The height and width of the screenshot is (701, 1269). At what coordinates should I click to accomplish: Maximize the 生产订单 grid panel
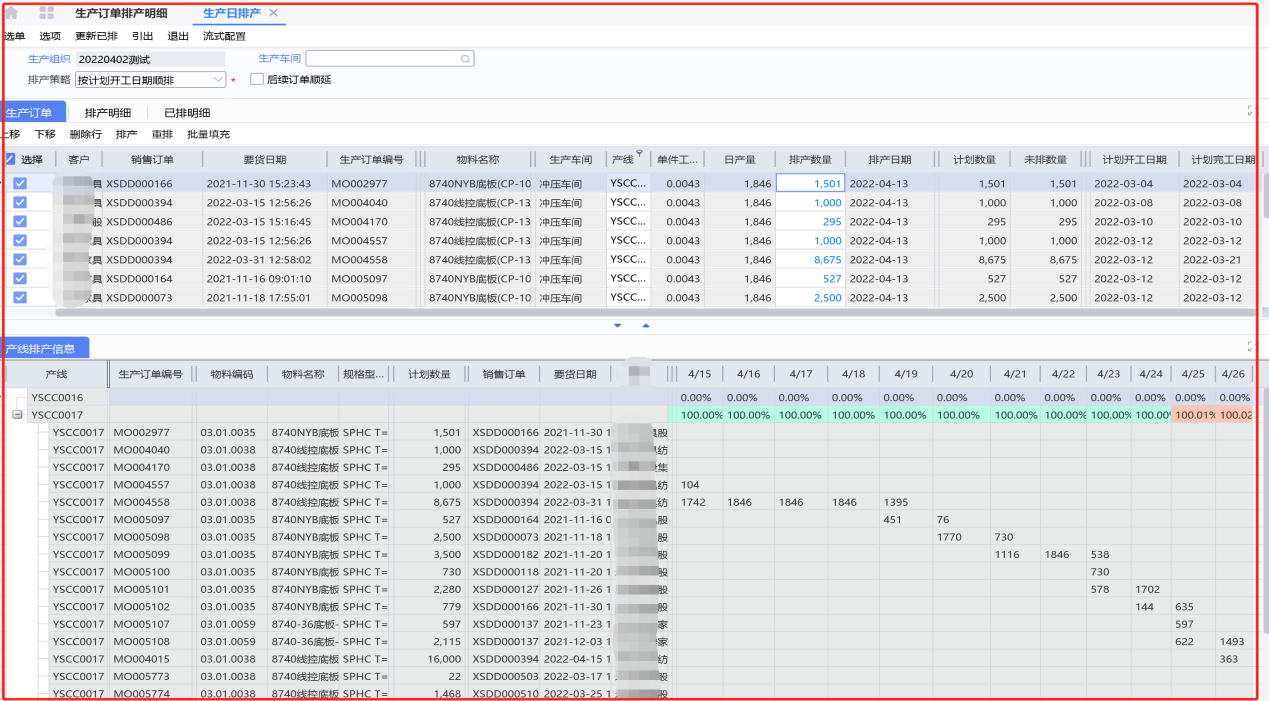pyautogui.click(x=1251, y=111)
